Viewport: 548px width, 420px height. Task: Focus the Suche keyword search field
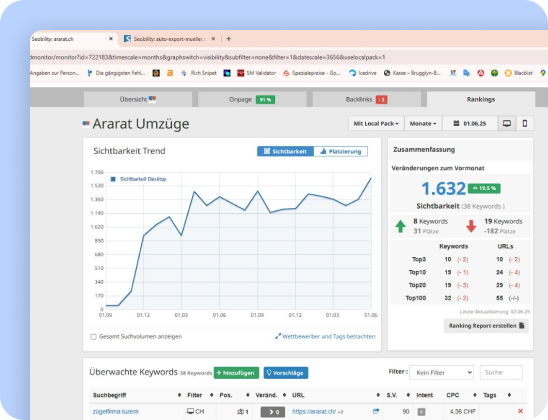[501, 372]
